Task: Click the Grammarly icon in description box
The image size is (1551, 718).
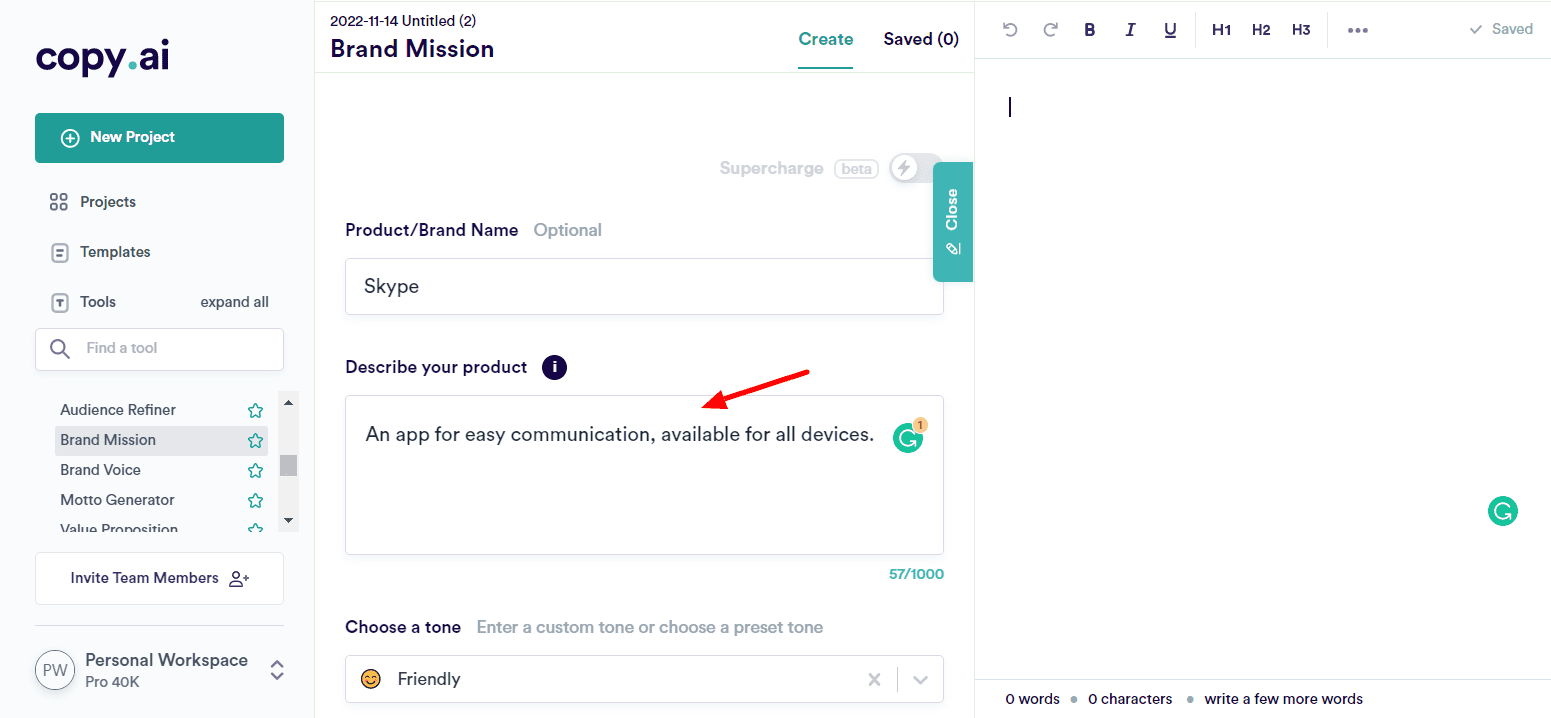Action: click(x=908, y=438)
